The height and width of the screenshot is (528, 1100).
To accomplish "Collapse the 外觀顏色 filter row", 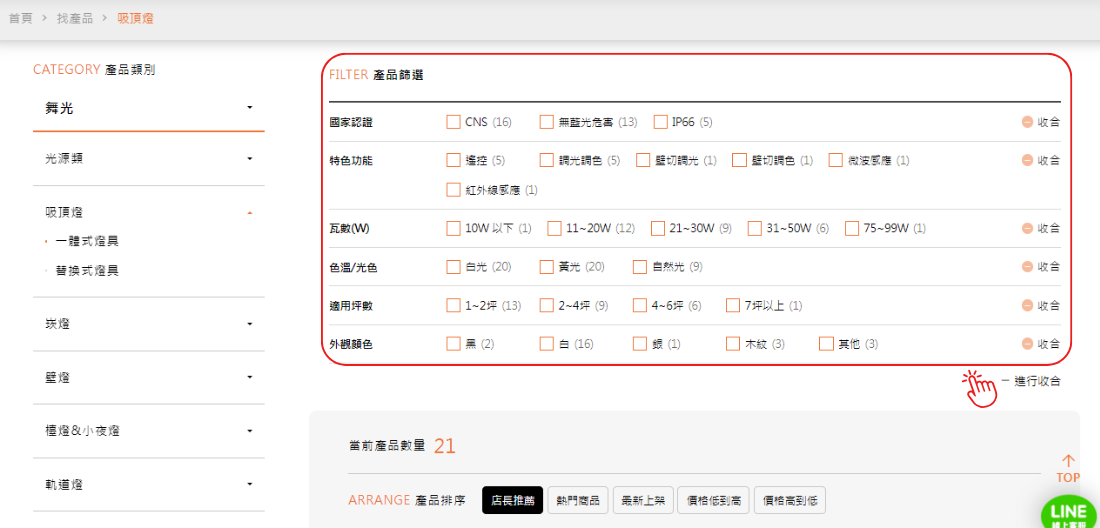I will (x=1040, y=344).
